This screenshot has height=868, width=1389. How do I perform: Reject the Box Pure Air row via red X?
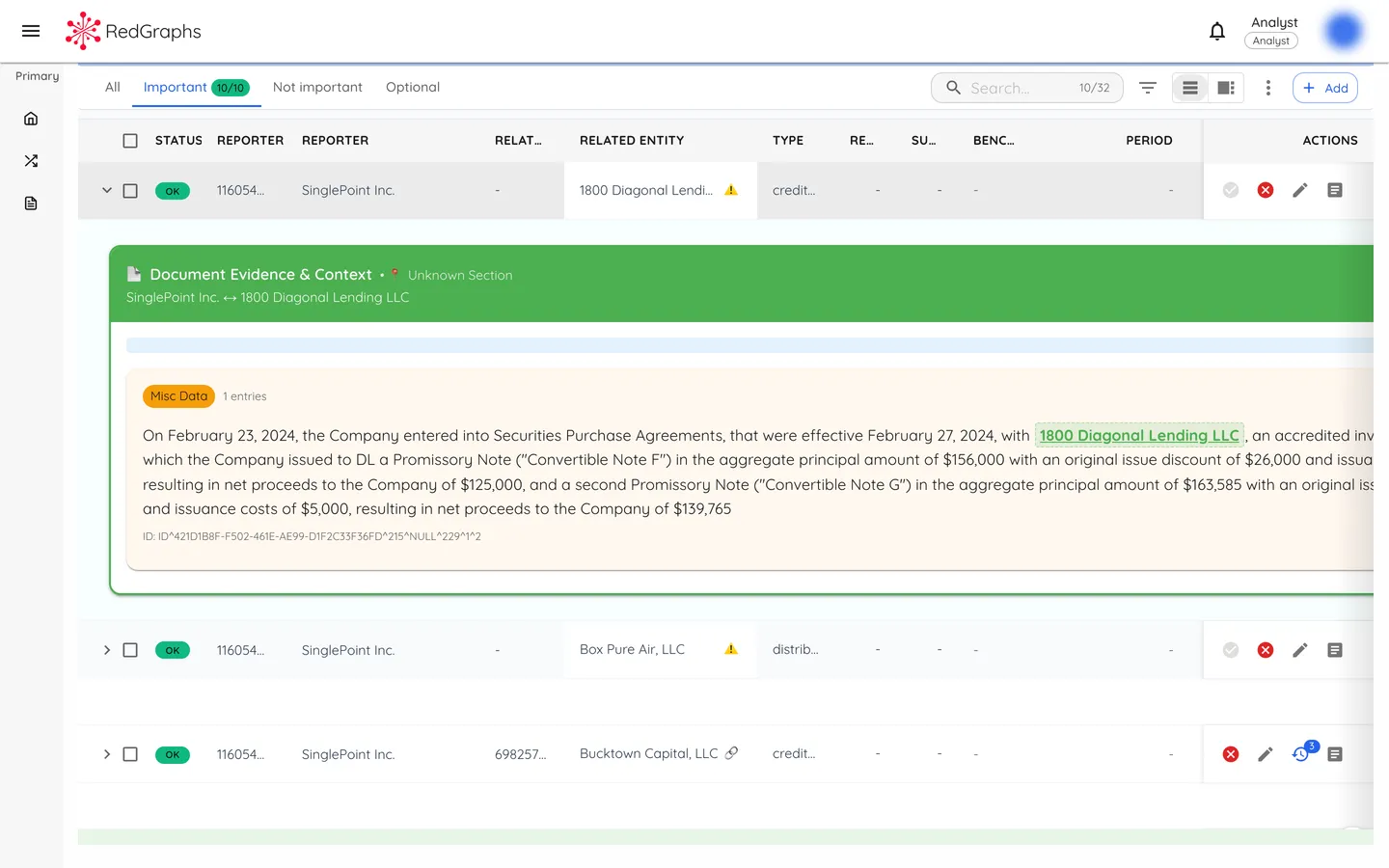[x=1265, y=650]
